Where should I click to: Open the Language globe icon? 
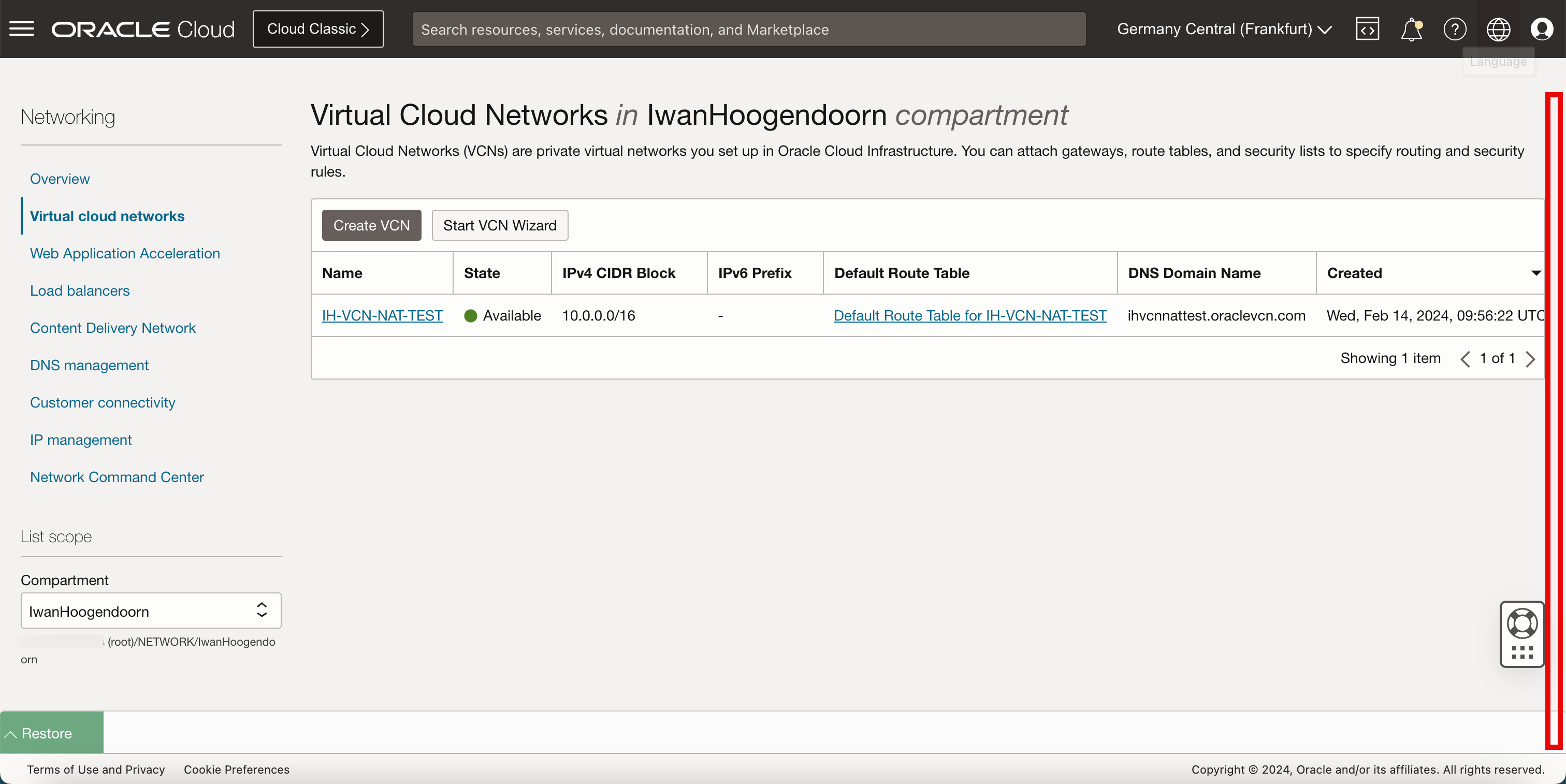pos(1498,28)
